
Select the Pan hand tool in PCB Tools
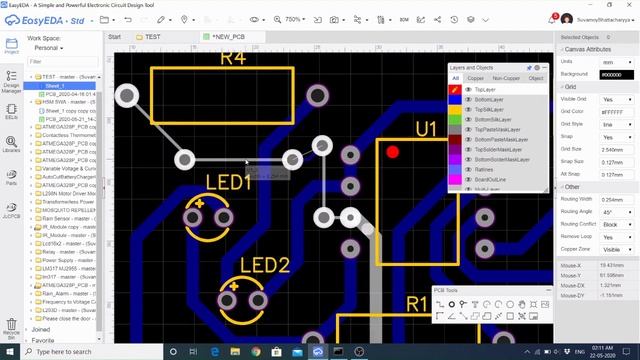coord(522,304)
